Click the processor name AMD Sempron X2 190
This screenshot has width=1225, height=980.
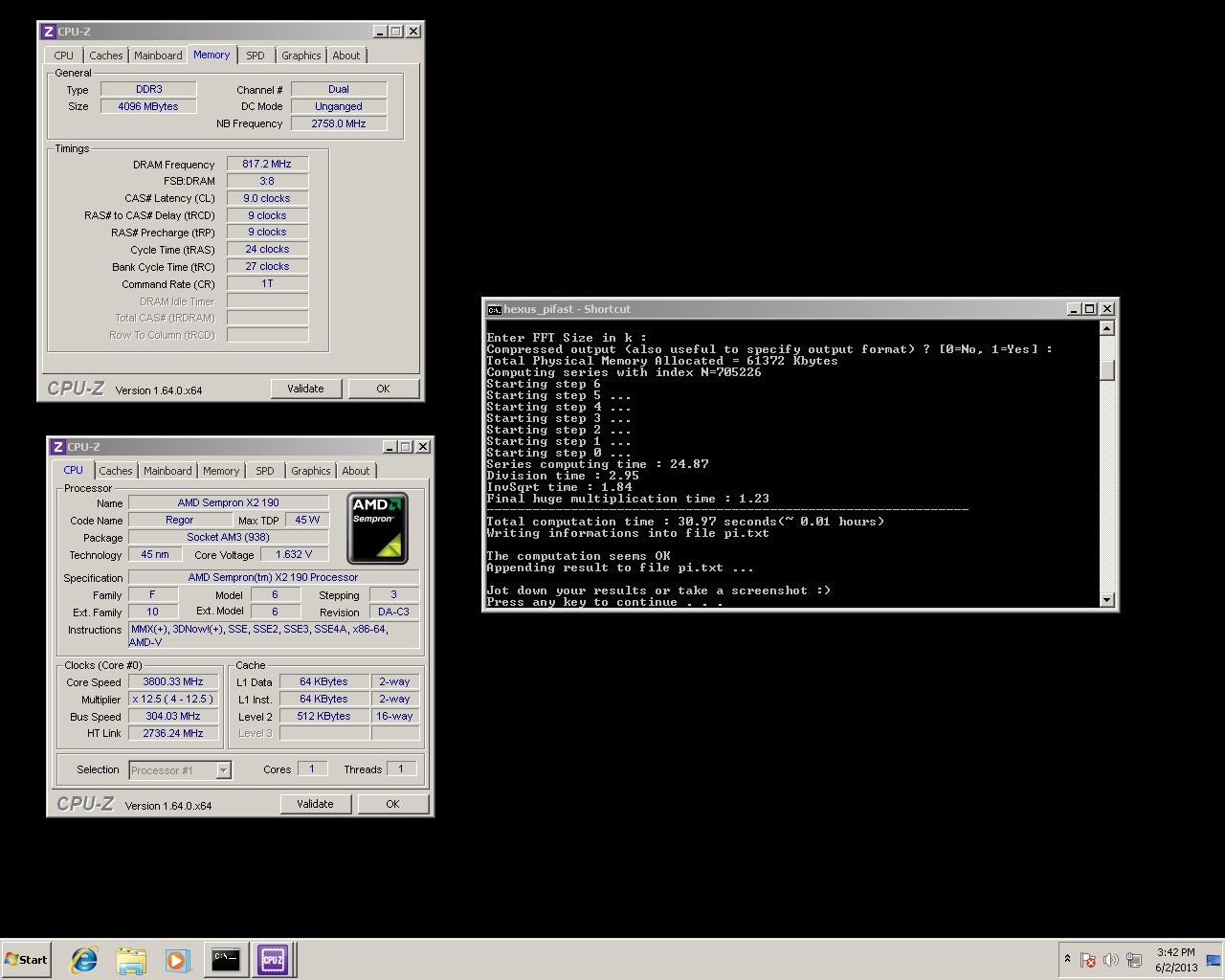(x=229, y=502)
